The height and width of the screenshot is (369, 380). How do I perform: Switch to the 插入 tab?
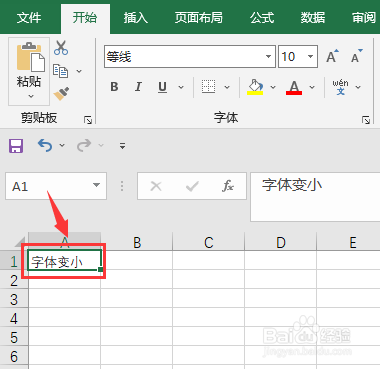(x=136, y=17)
